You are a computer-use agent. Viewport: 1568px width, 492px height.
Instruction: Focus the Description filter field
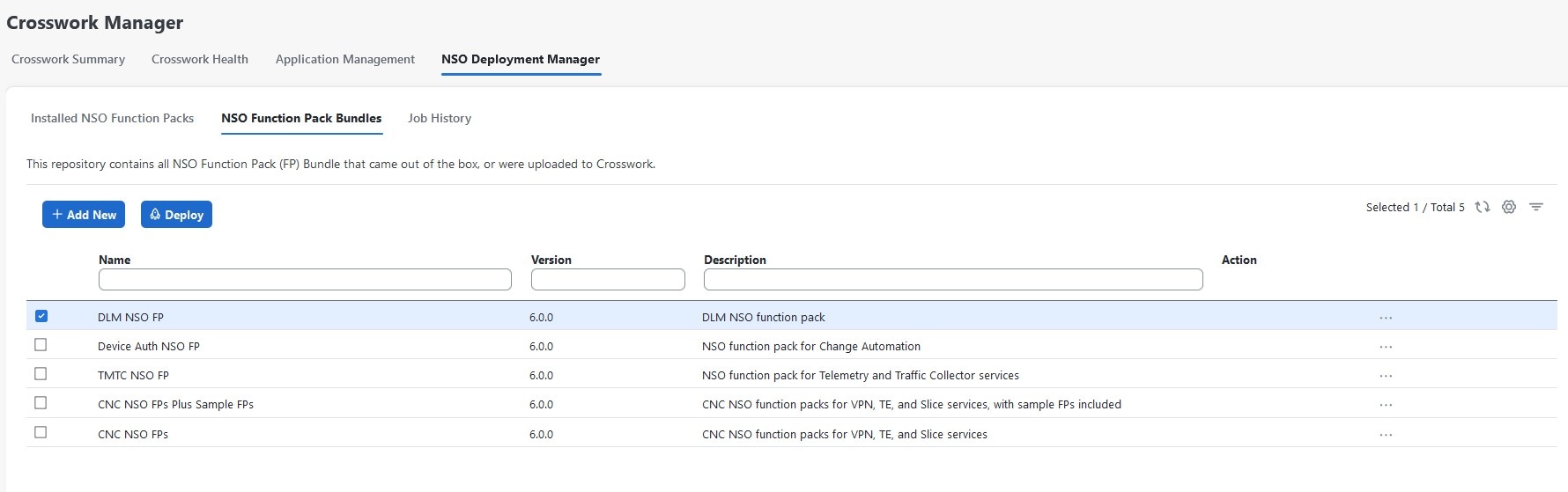pos(953,280)
